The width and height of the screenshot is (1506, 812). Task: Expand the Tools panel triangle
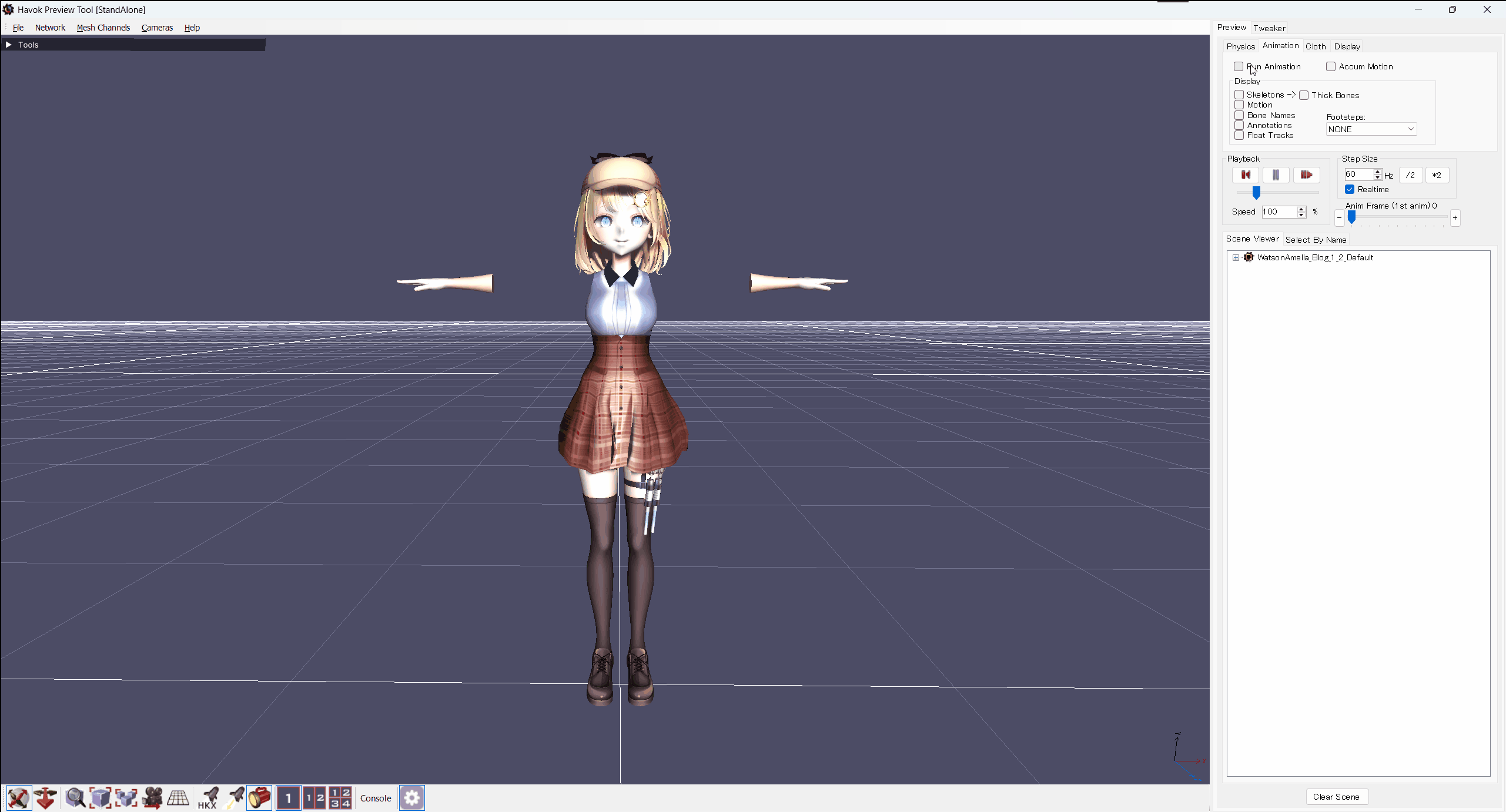point(8,45)
